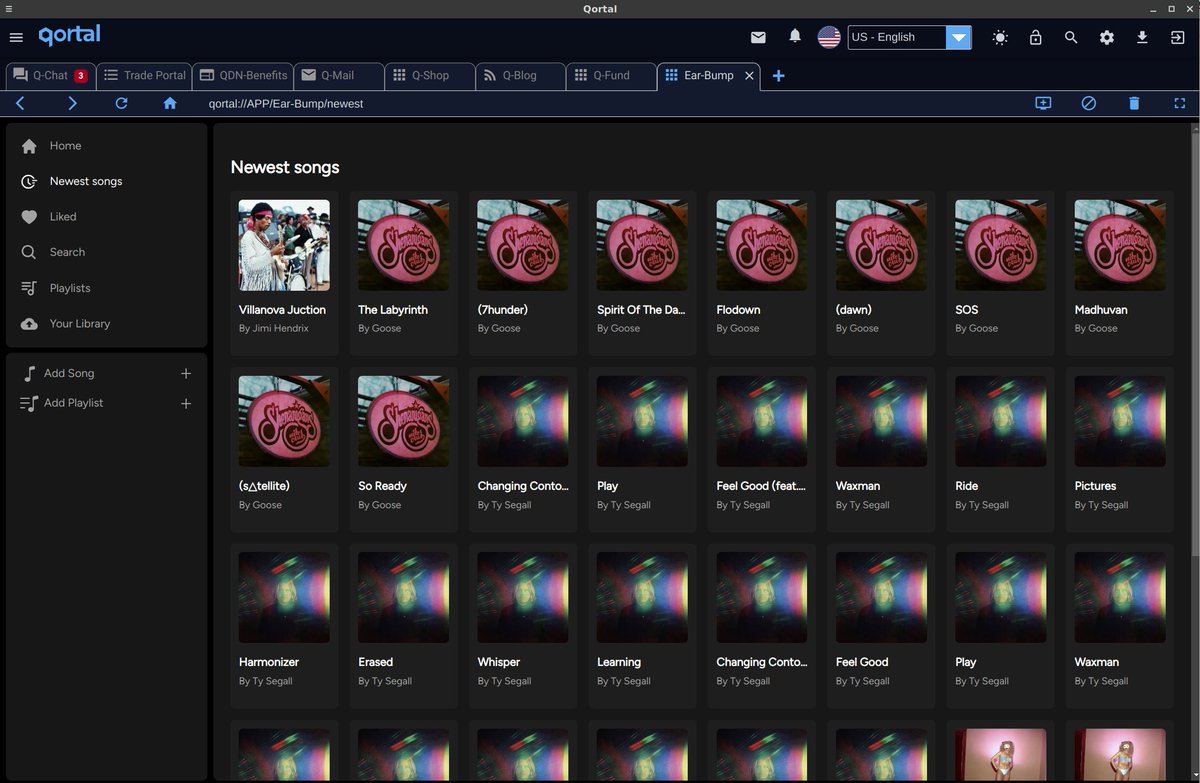Click the "Feel Good (feat..." song title

[761, 486]
